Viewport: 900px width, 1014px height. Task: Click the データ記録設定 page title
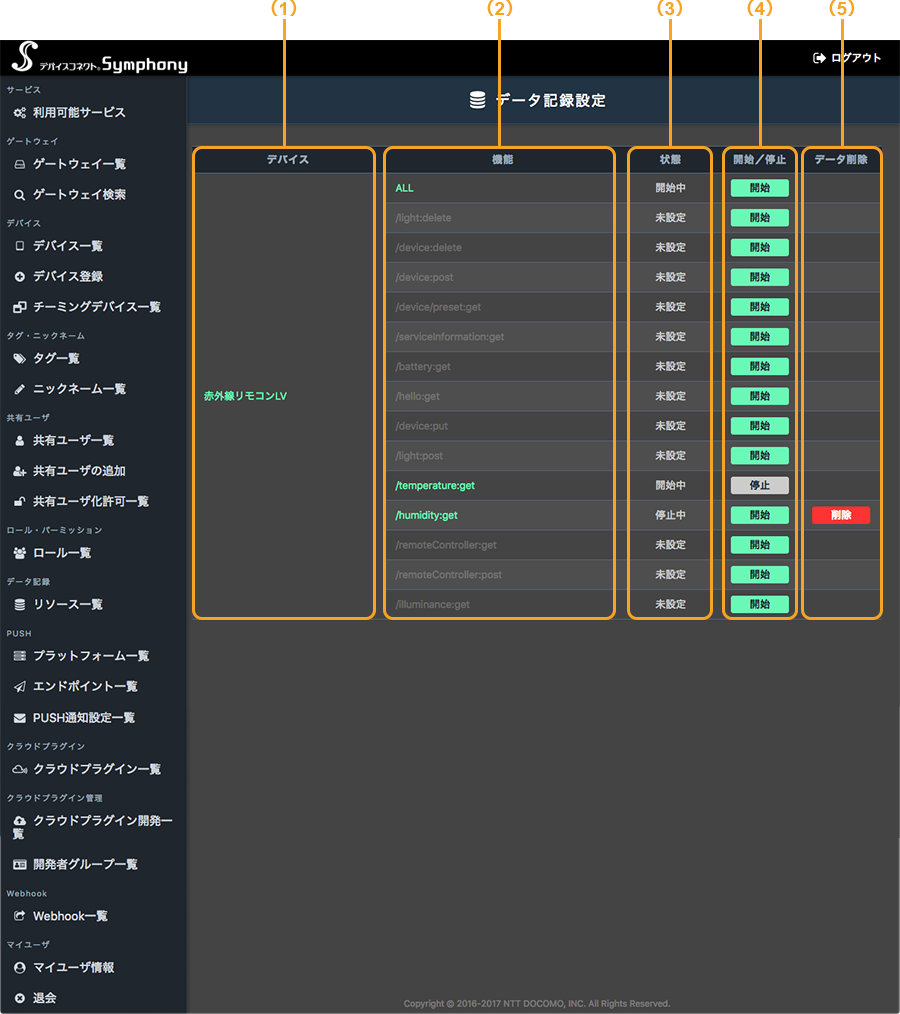(x=551, y=101)
